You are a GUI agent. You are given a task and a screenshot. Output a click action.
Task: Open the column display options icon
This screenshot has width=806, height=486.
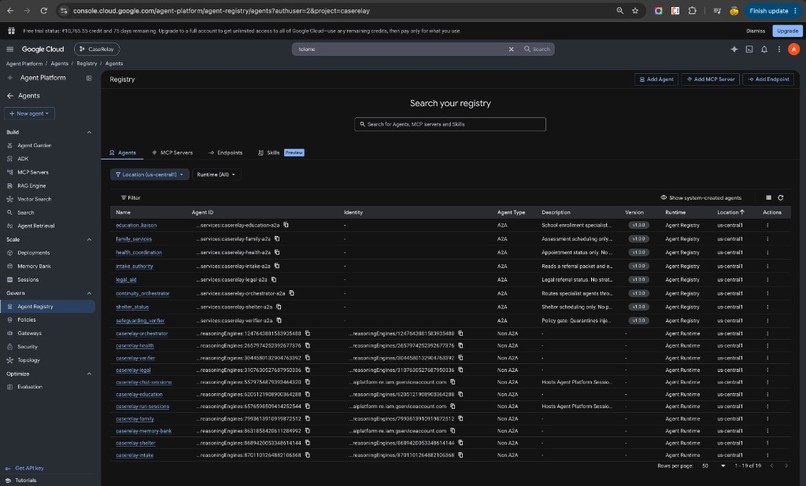click(x=768, y=197)
